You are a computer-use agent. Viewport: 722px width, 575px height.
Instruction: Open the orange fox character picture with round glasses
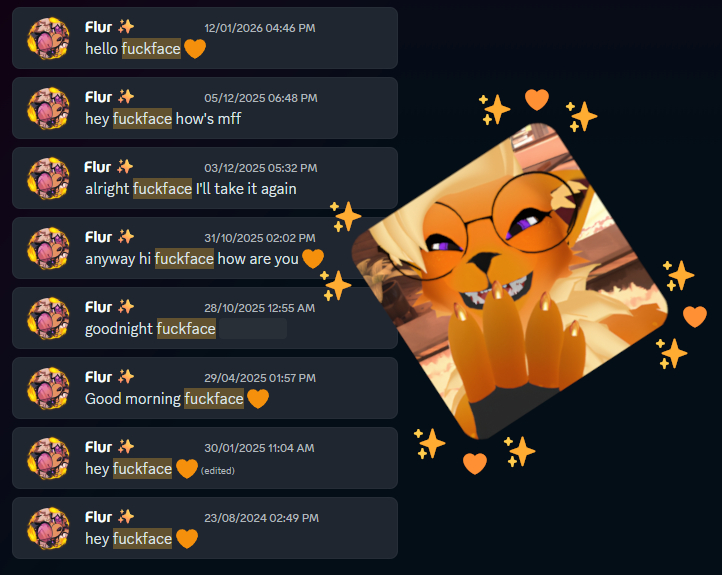pyautogui.click(x=510, y=281)
